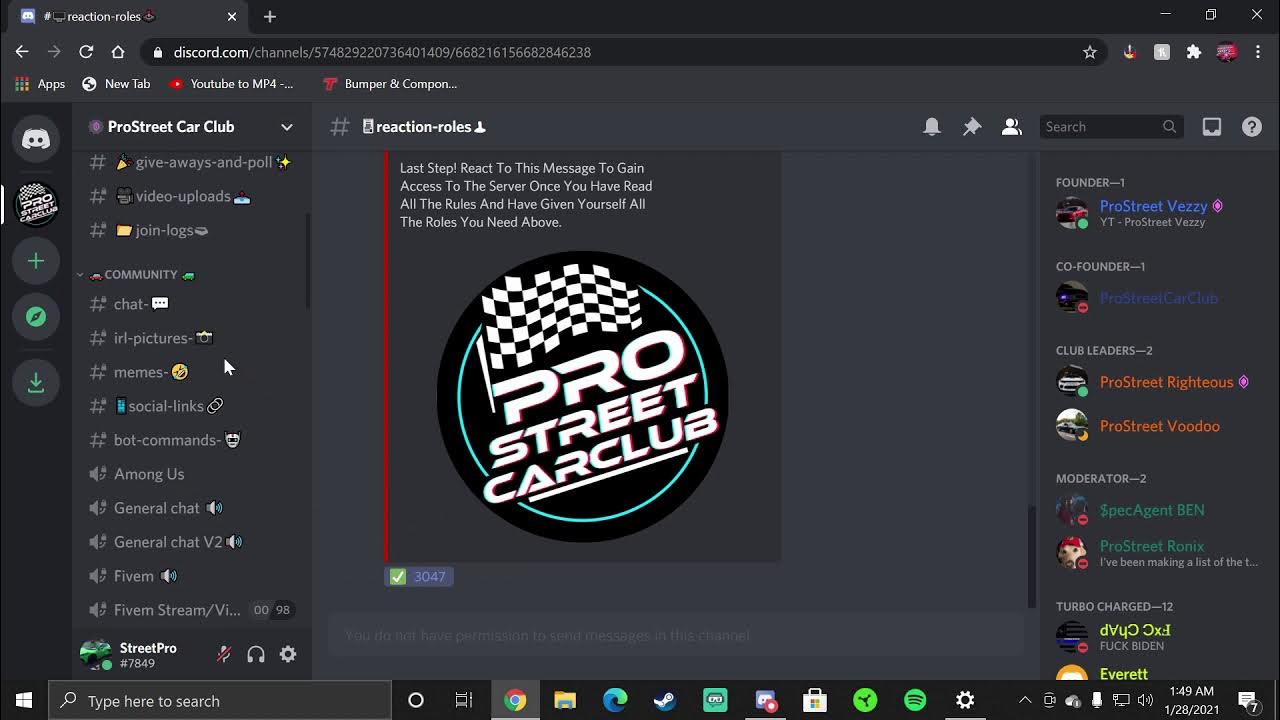1280x720 pixels.
Task: Show pinned messages pin icon
Action: point(972,127)
